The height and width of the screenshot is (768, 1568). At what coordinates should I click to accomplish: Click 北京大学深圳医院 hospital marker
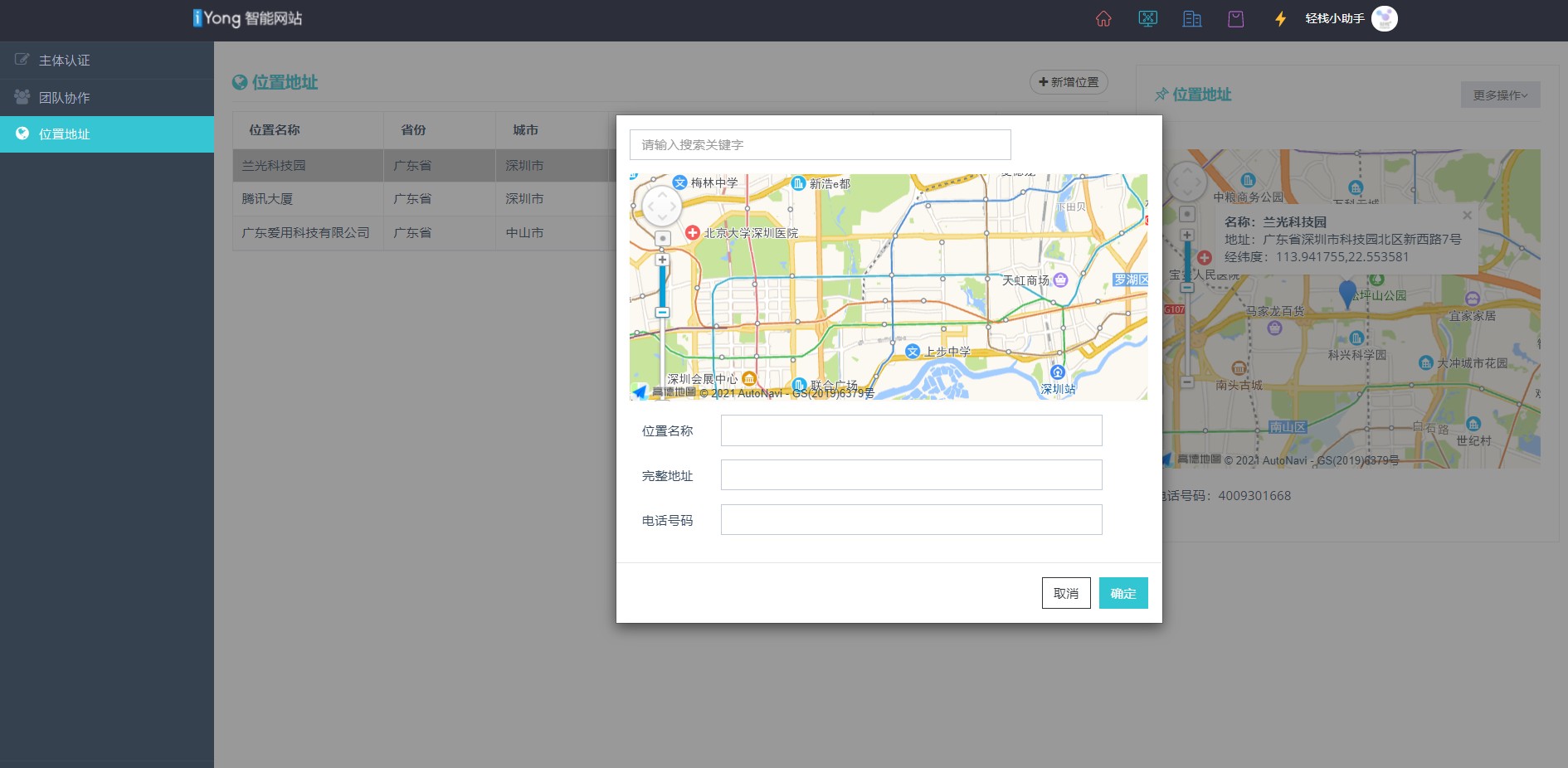tap(692, 233)
